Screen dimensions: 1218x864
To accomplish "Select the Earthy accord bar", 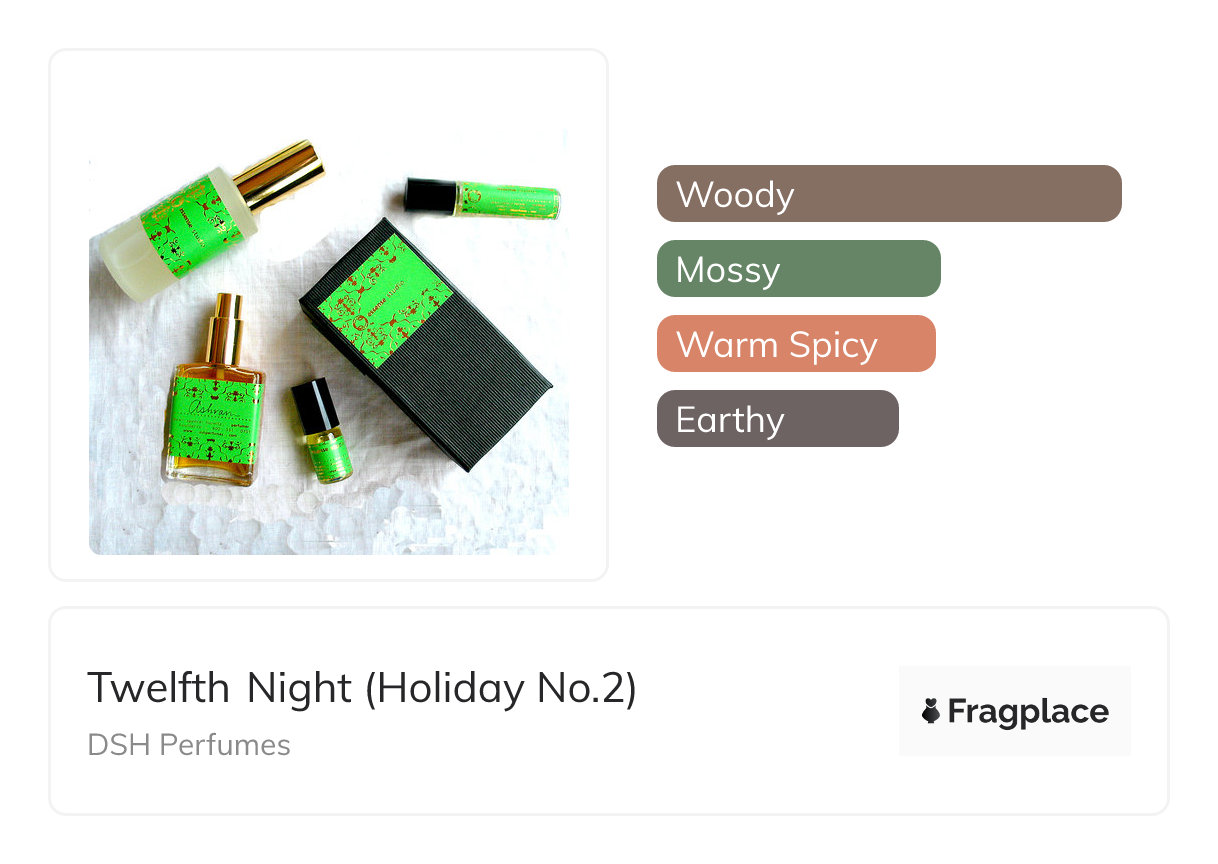I will click(777, 419).
